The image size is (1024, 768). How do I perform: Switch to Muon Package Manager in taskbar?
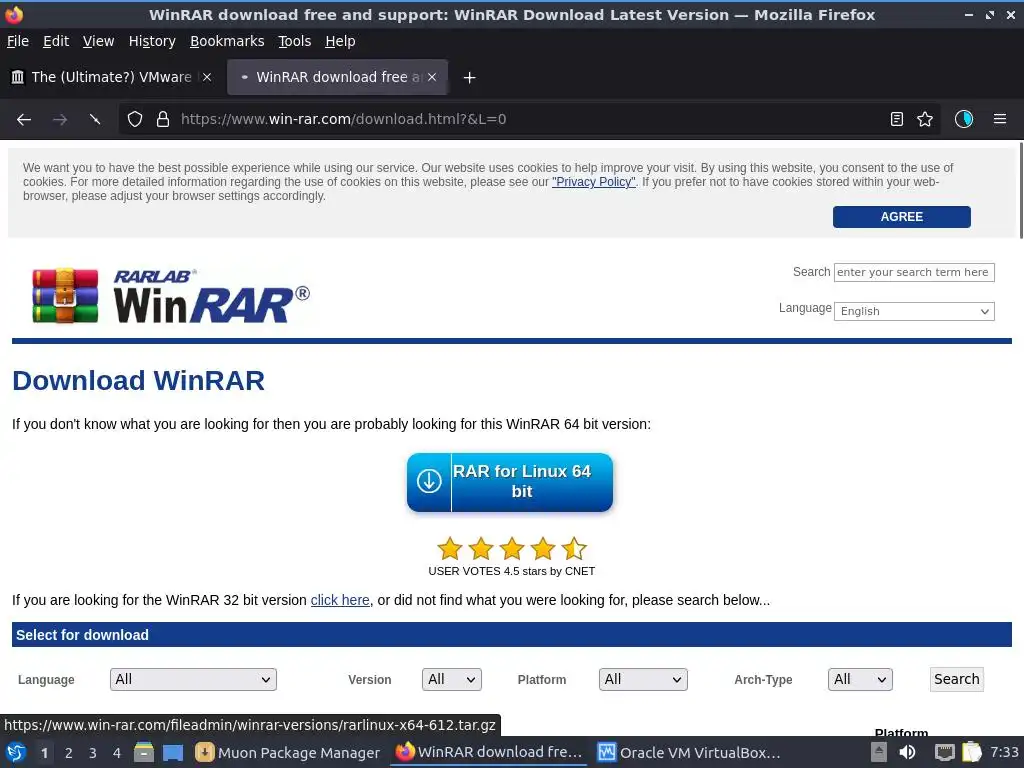click(x=287, y=752)
